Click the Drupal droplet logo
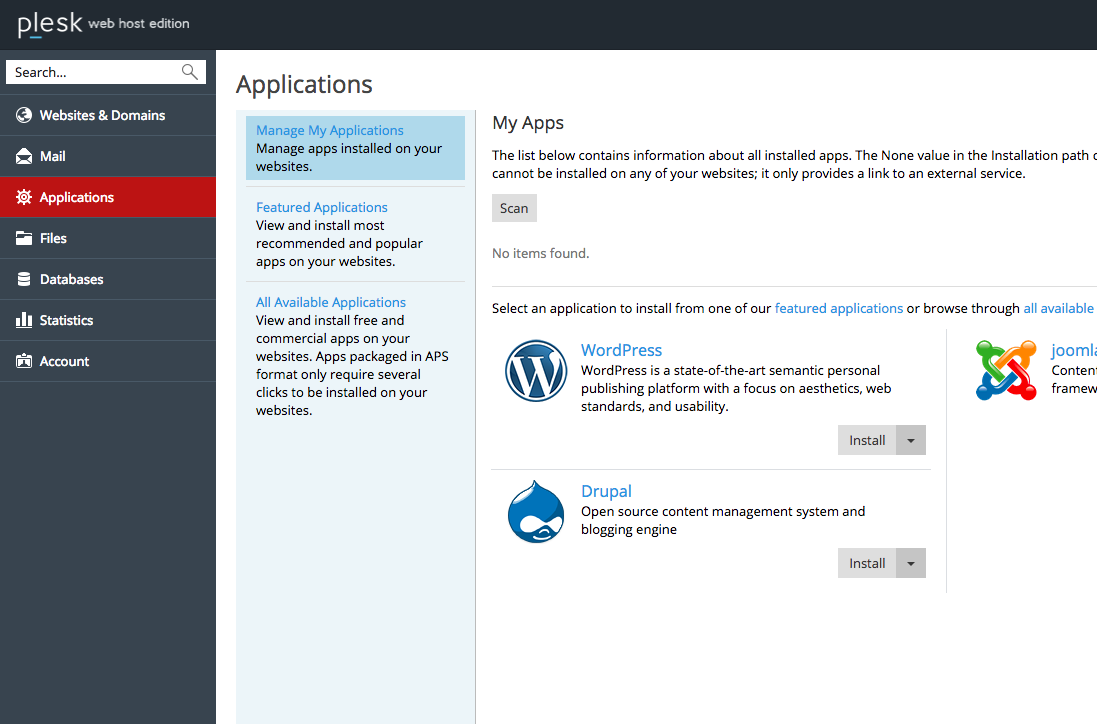The width and height of the screenshot is (1097, 724). pos(536,512)
